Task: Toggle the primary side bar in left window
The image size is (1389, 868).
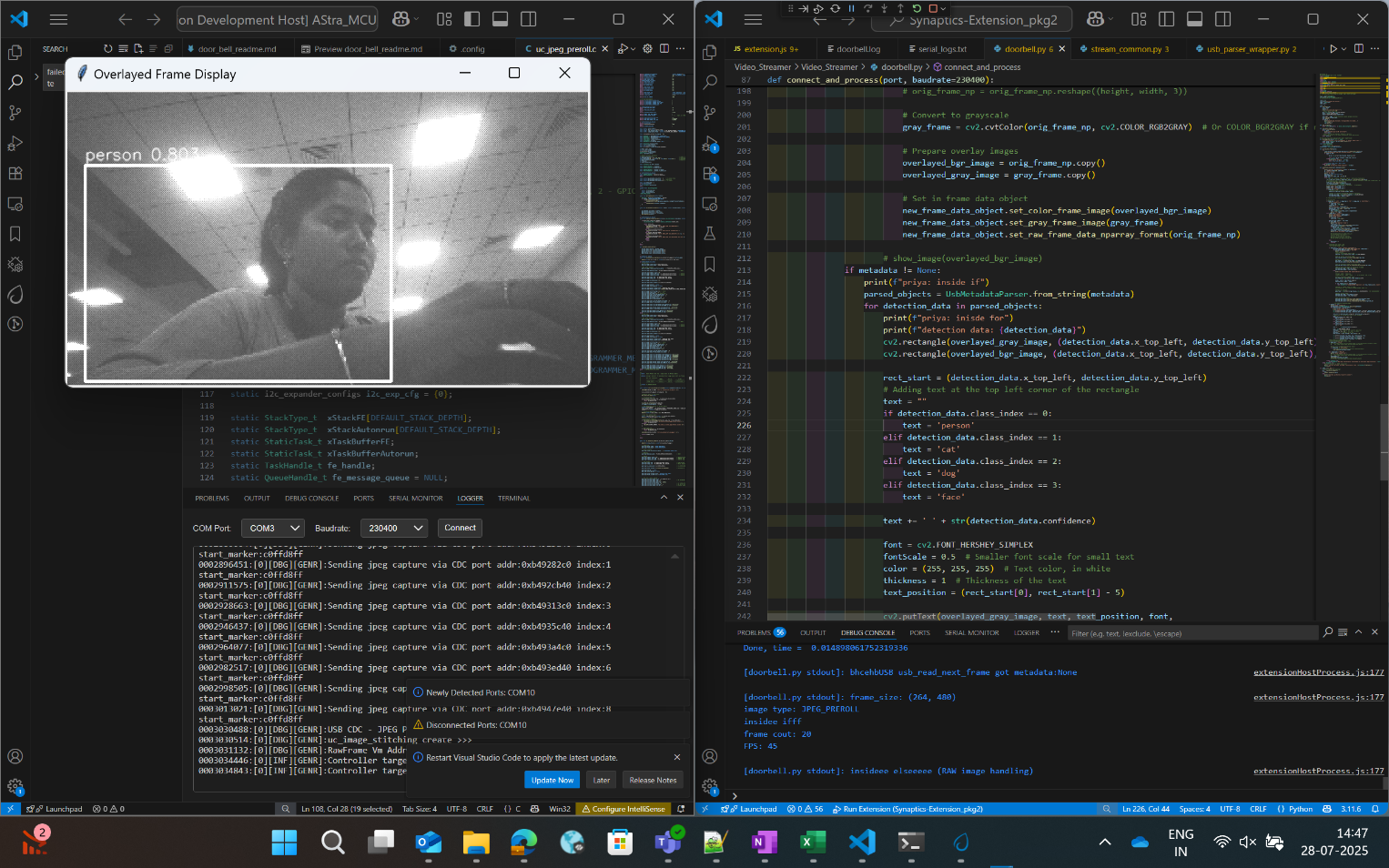Action: point(471,19)
